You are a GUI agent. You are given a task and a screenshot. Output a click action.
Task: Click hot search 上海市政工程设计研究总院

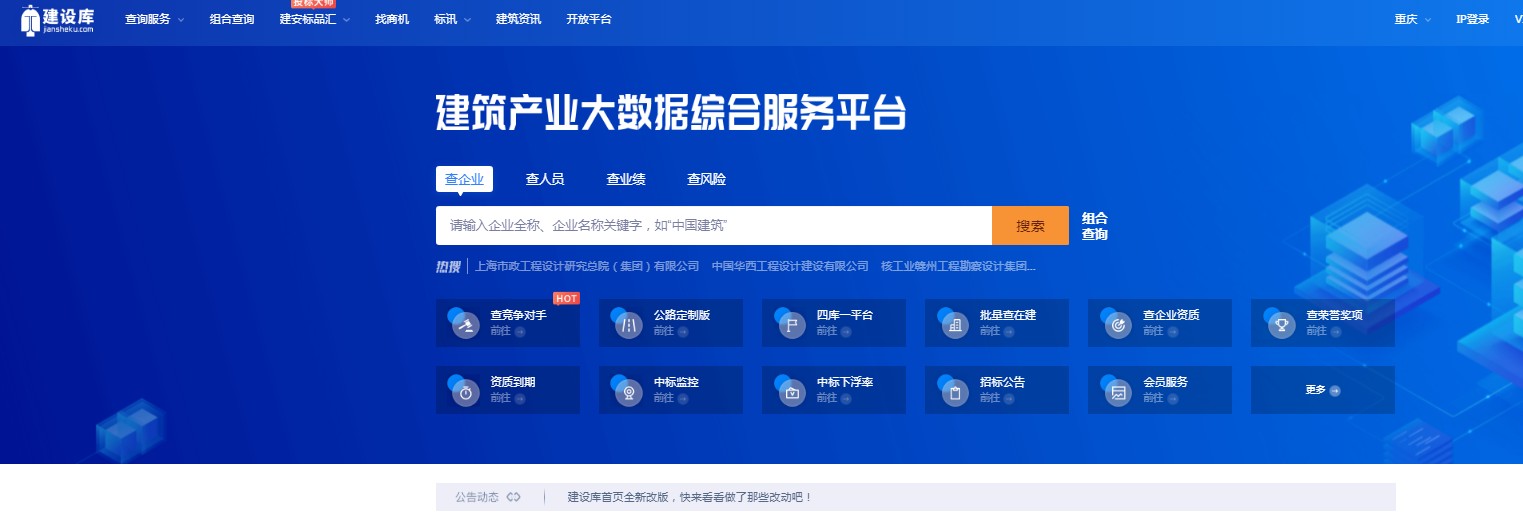587,266
